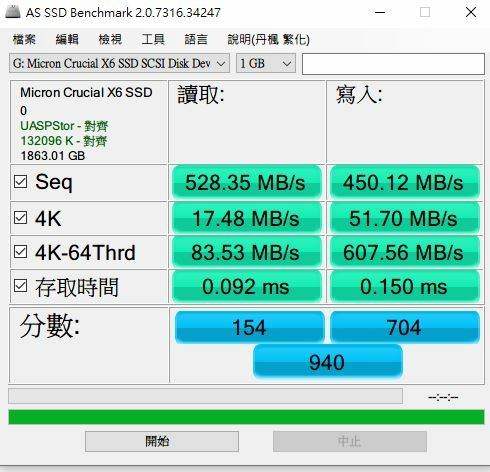
Task: Toggle the 存取時間 access time checkbox
Action: tap(21, 286)
